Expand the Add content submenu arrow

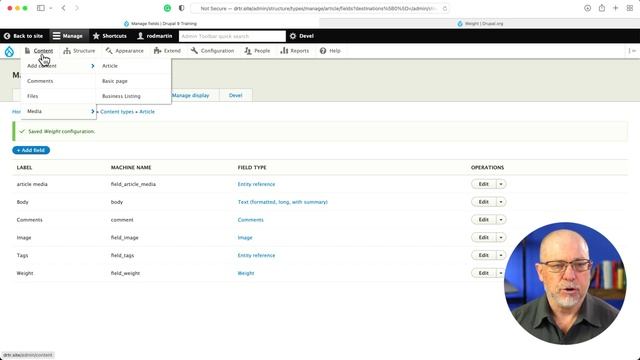pos(93,66)
